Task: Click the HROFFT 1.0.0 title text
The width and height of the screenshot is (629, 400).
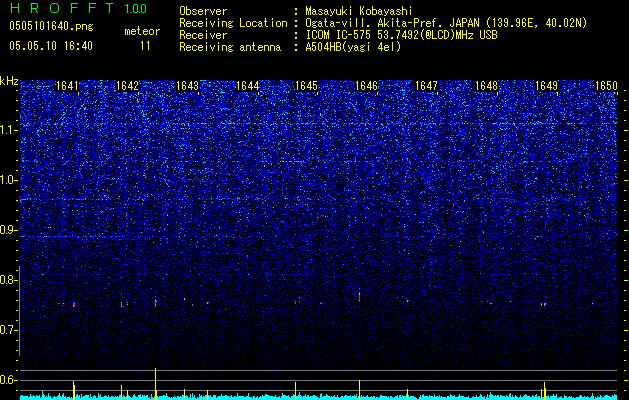Action: 78,8
